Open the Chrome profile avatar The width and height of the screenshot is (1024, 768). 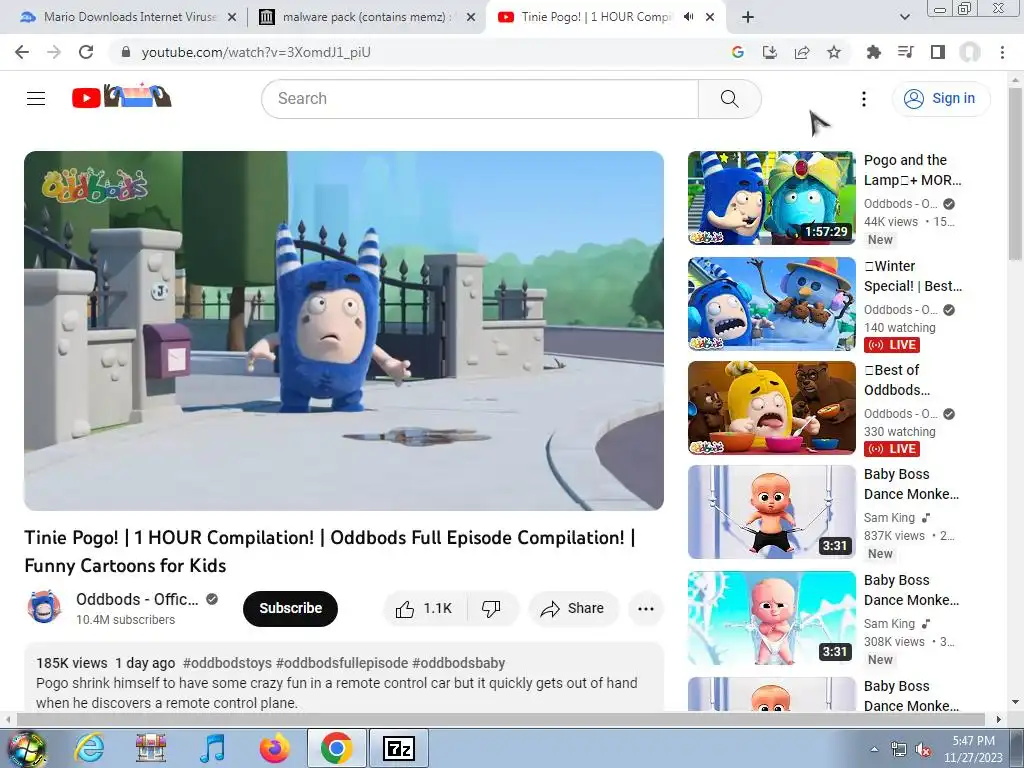pyautogui.click(x=970, y=52)
